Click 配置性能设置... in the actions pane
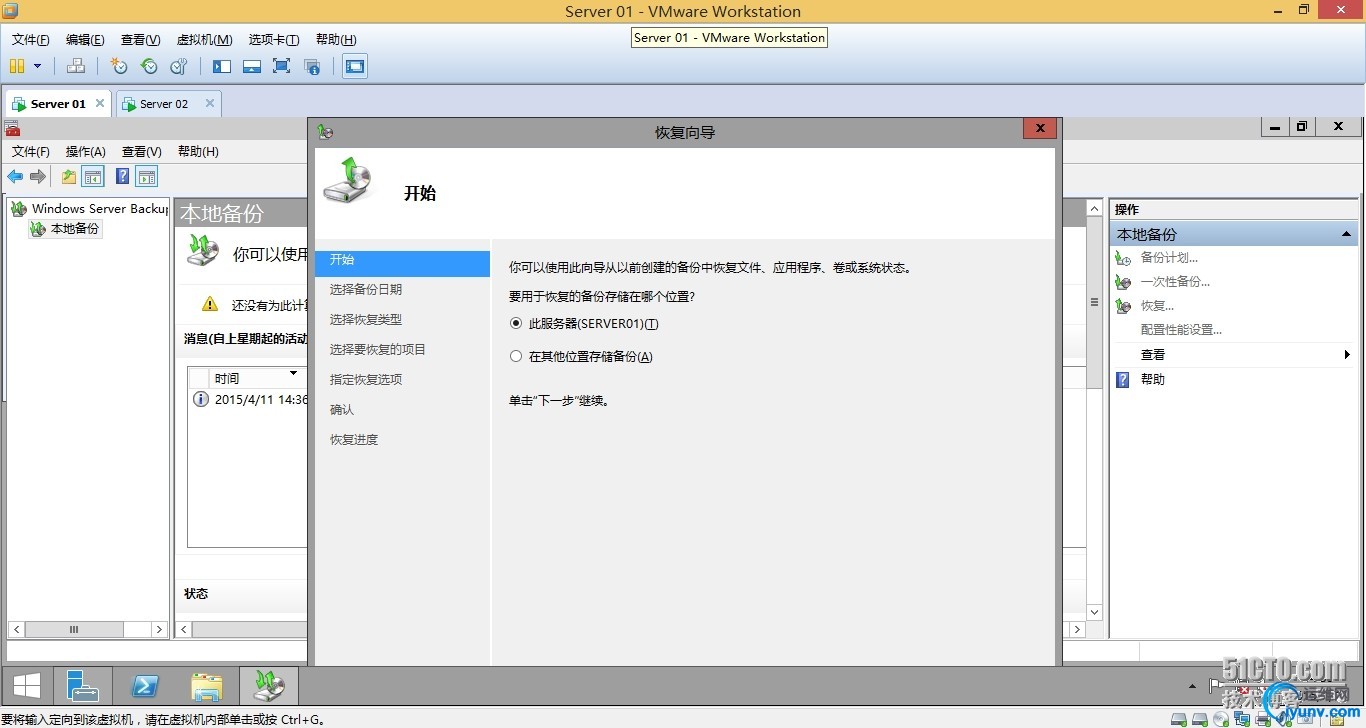1366x728 pixels. click(1181, 330)
